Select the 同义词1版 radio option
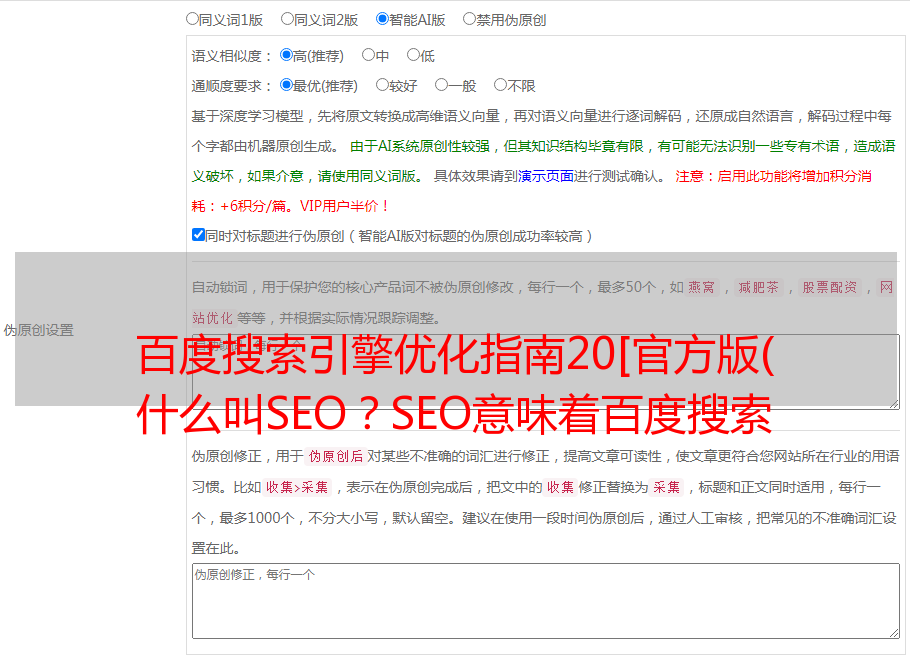The height and width of the screenshot is (658, 911). (x=192, y=19)
